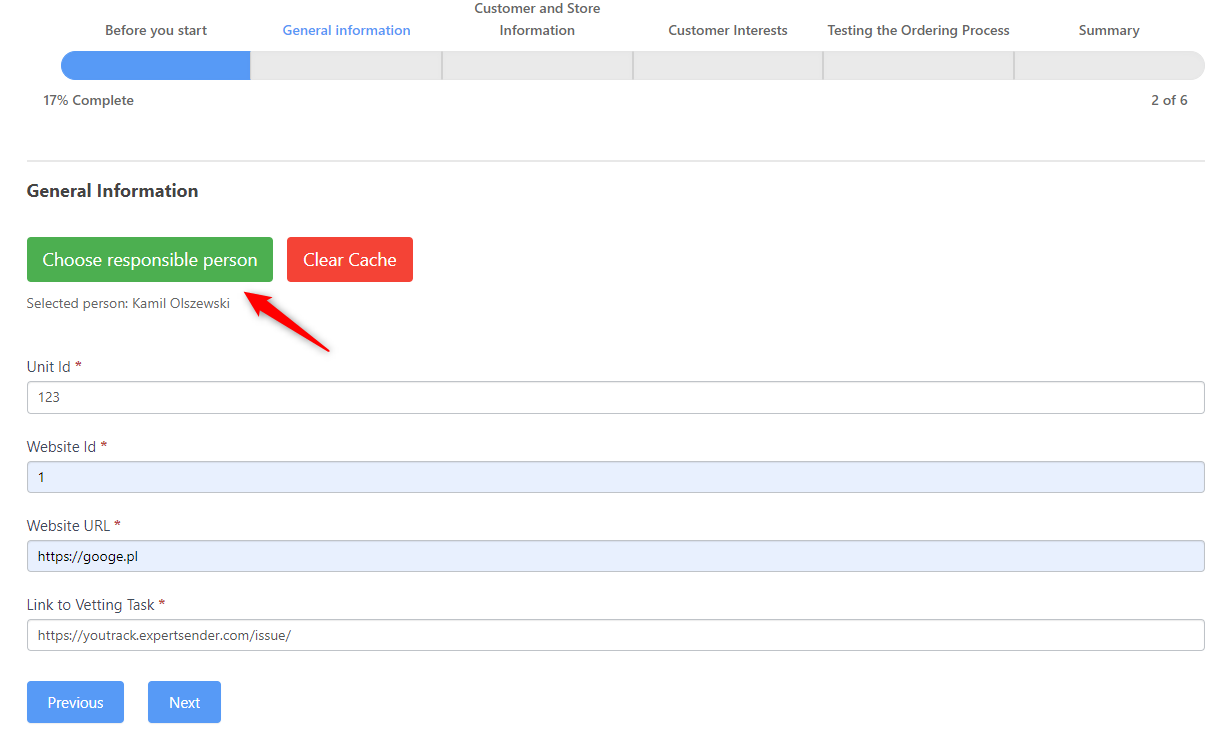Viewport: 1223px width, 744px height.
Task: Click the 'Before you start' step label
Action: pyautogui.click(x=156, y=30)
